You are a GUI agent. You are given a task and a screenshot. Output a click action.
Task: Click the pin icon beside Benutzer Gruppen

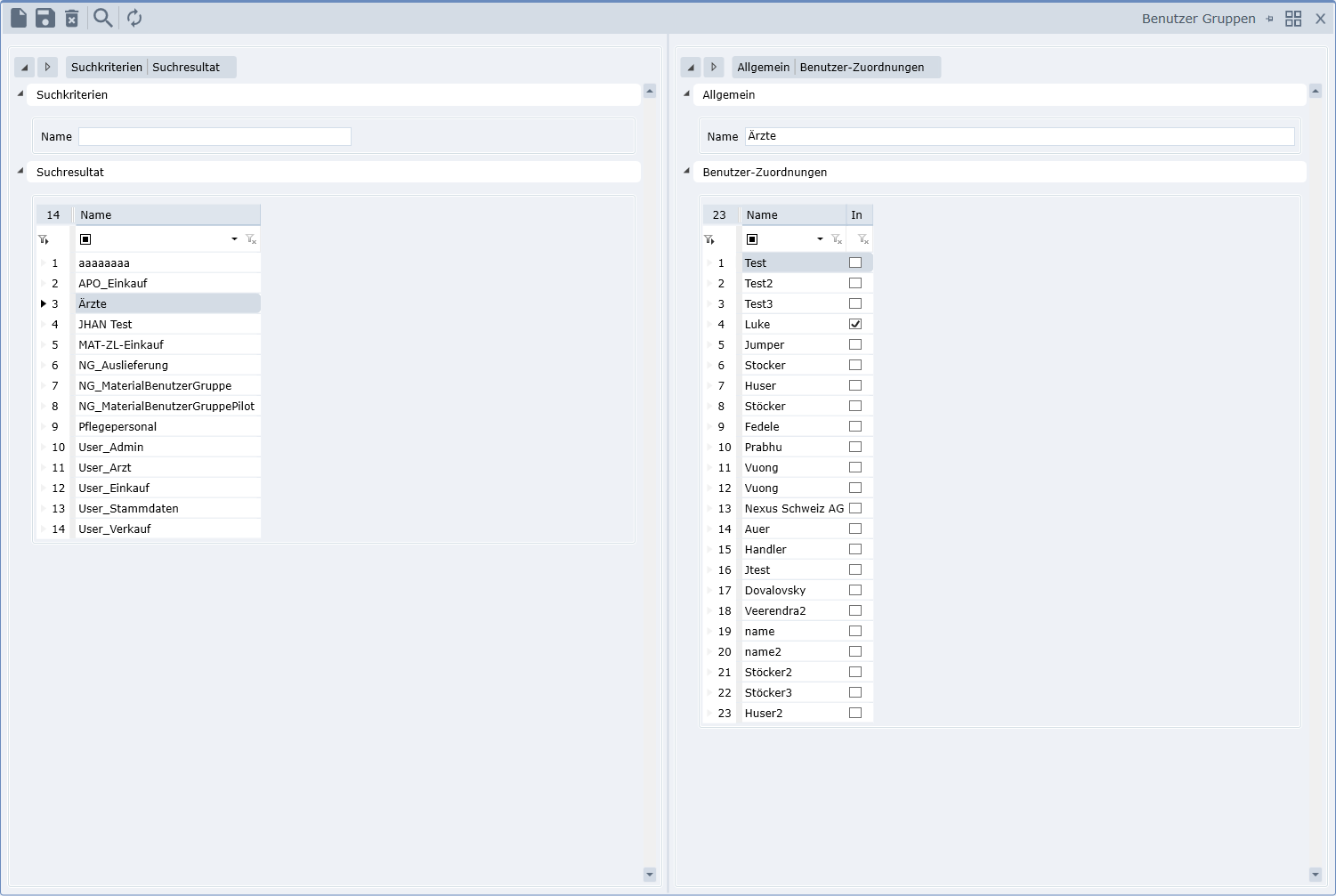pos(1269,19)
